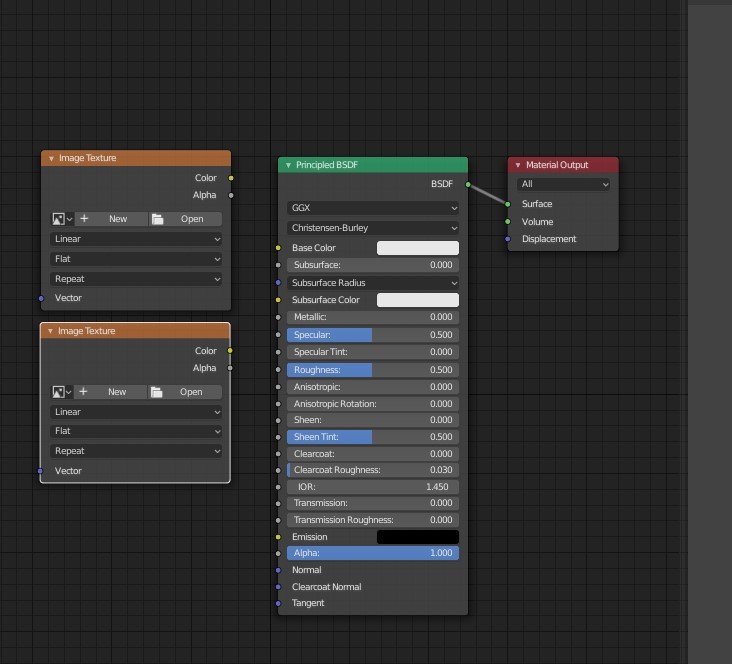This screenshot has width=732, height=664.
Task: Click the Color output socket of the top Image Texture node
Action: click(x=231, y=178)
